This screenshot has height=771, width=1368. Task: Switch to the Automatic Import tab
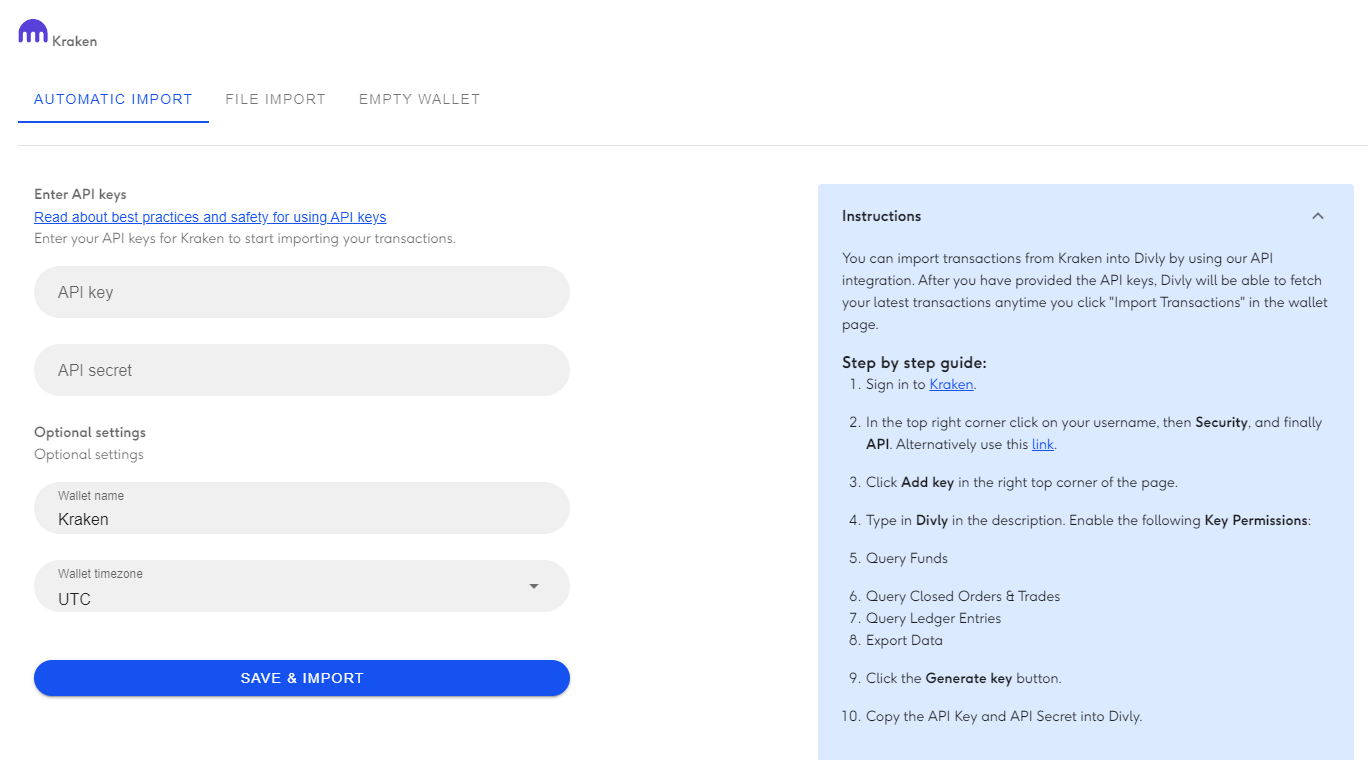click(113, 100)
